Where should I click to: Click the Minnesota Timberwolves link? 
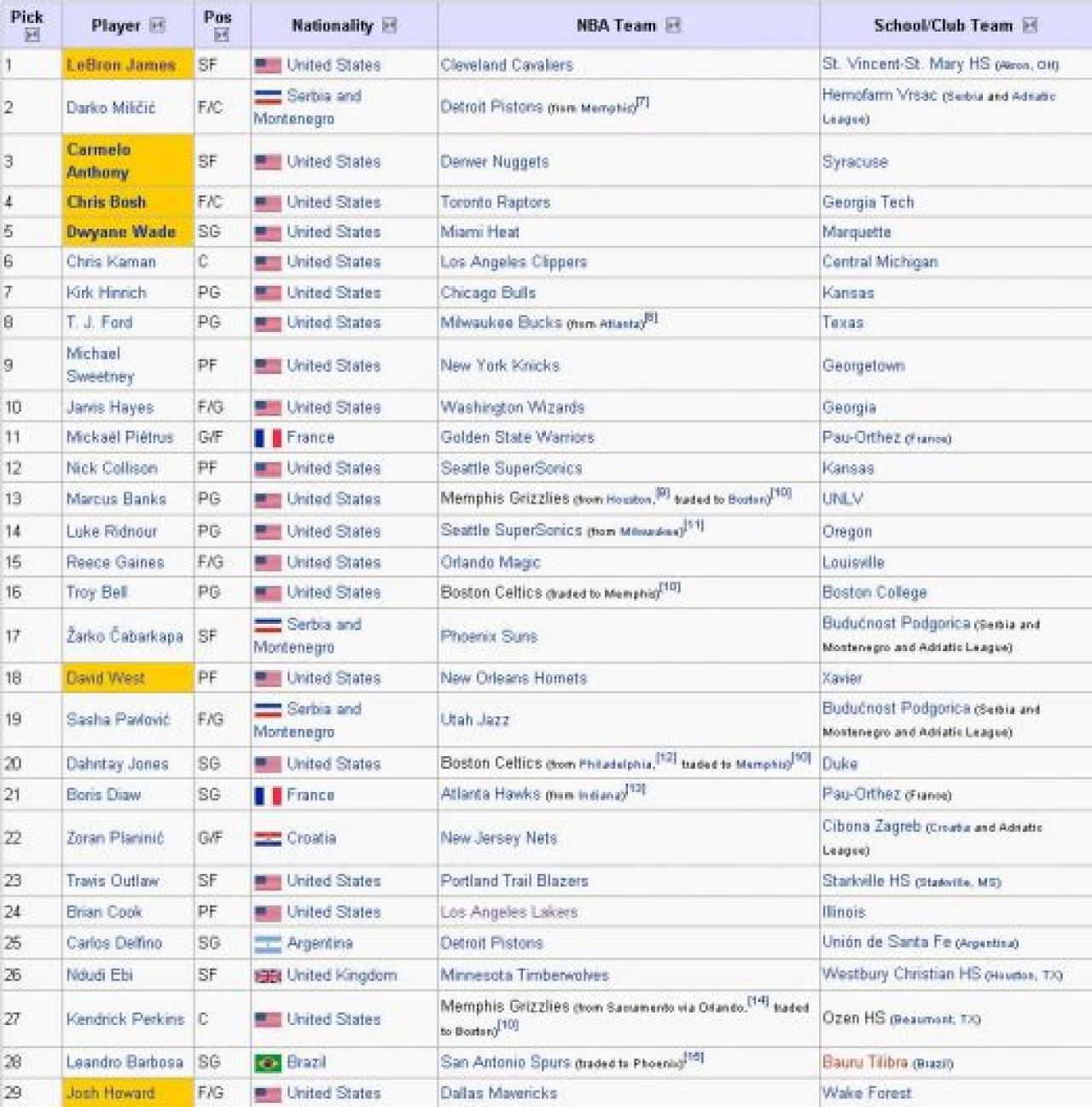point(525,976)
